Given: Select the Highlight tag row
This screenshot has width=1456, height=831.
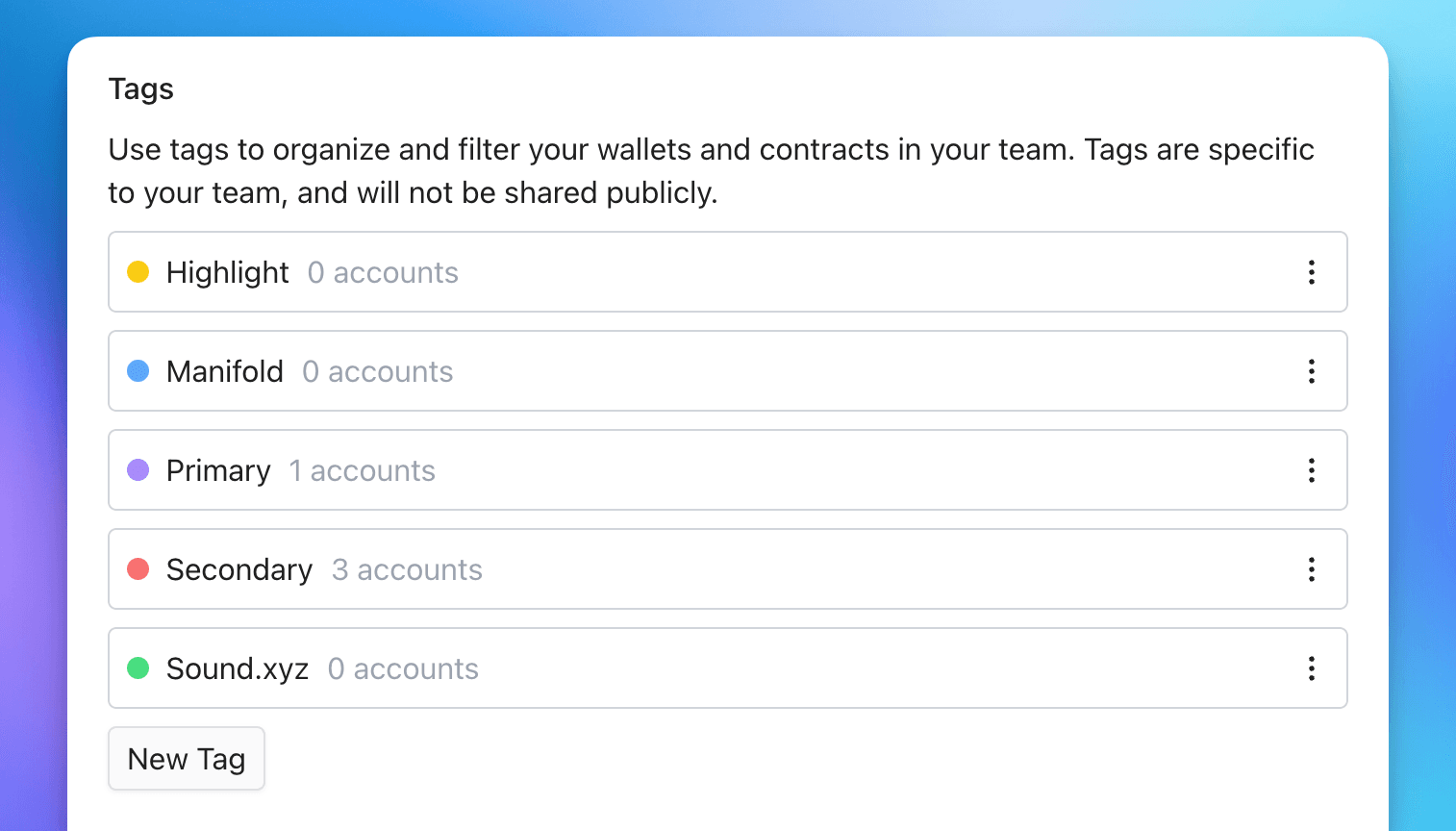Looking at the screenshot, I should pos(673,272).
